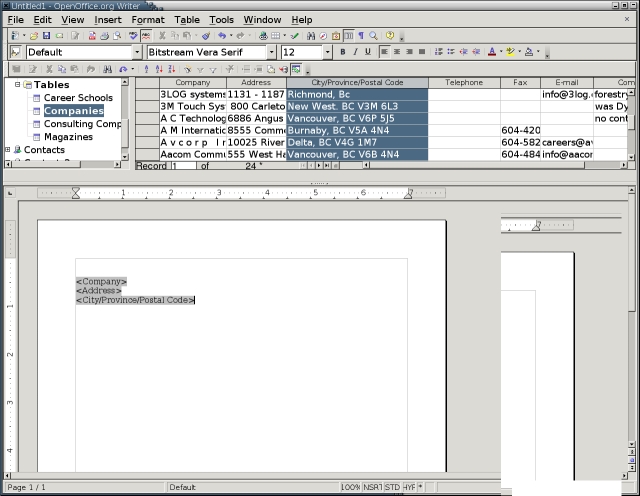Toggle STD selection mode in status bar
640x496 pixels.
pos(392,487)
